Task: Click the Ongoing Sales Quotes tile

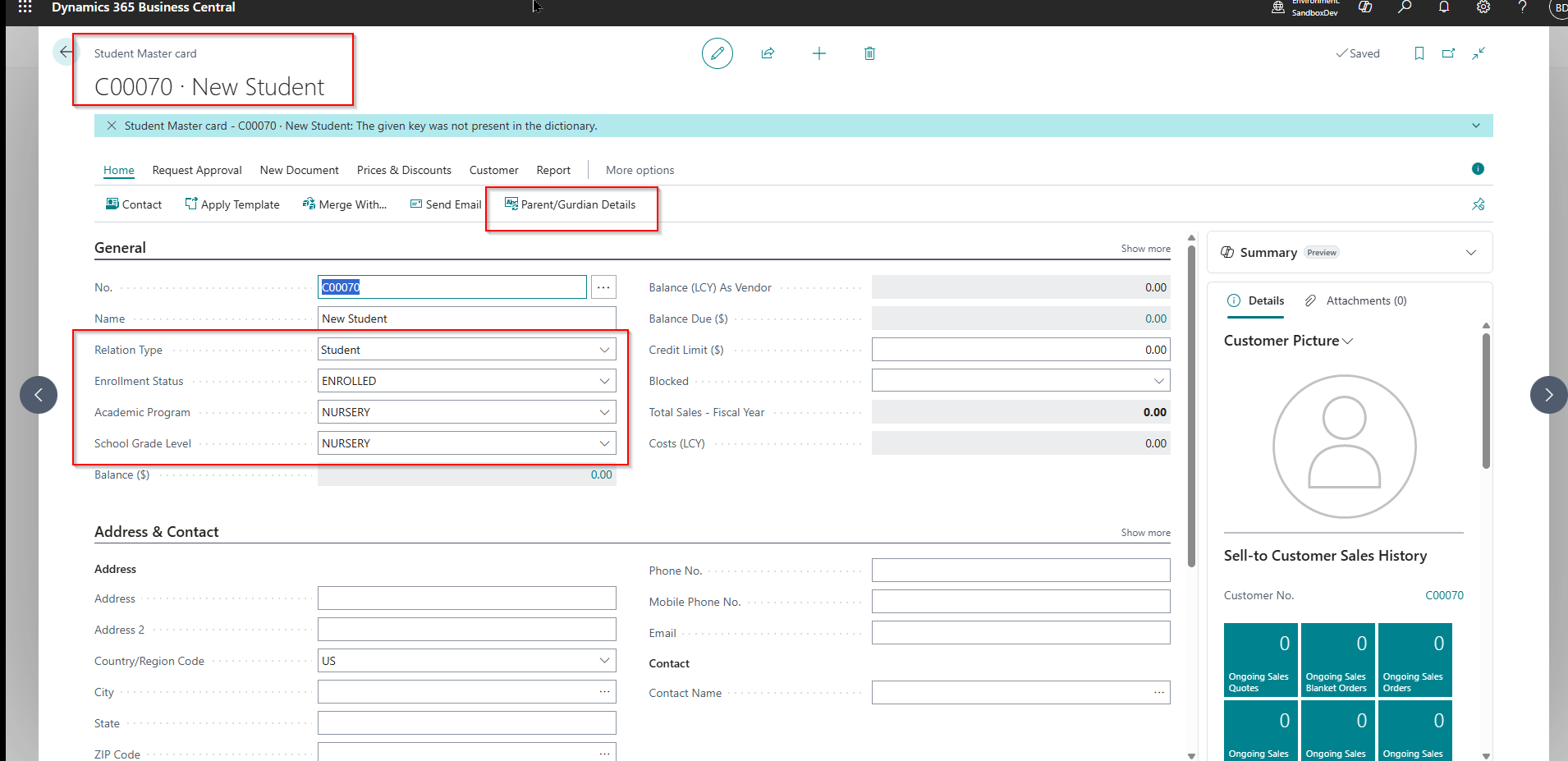Action: tap(1259, 660)
